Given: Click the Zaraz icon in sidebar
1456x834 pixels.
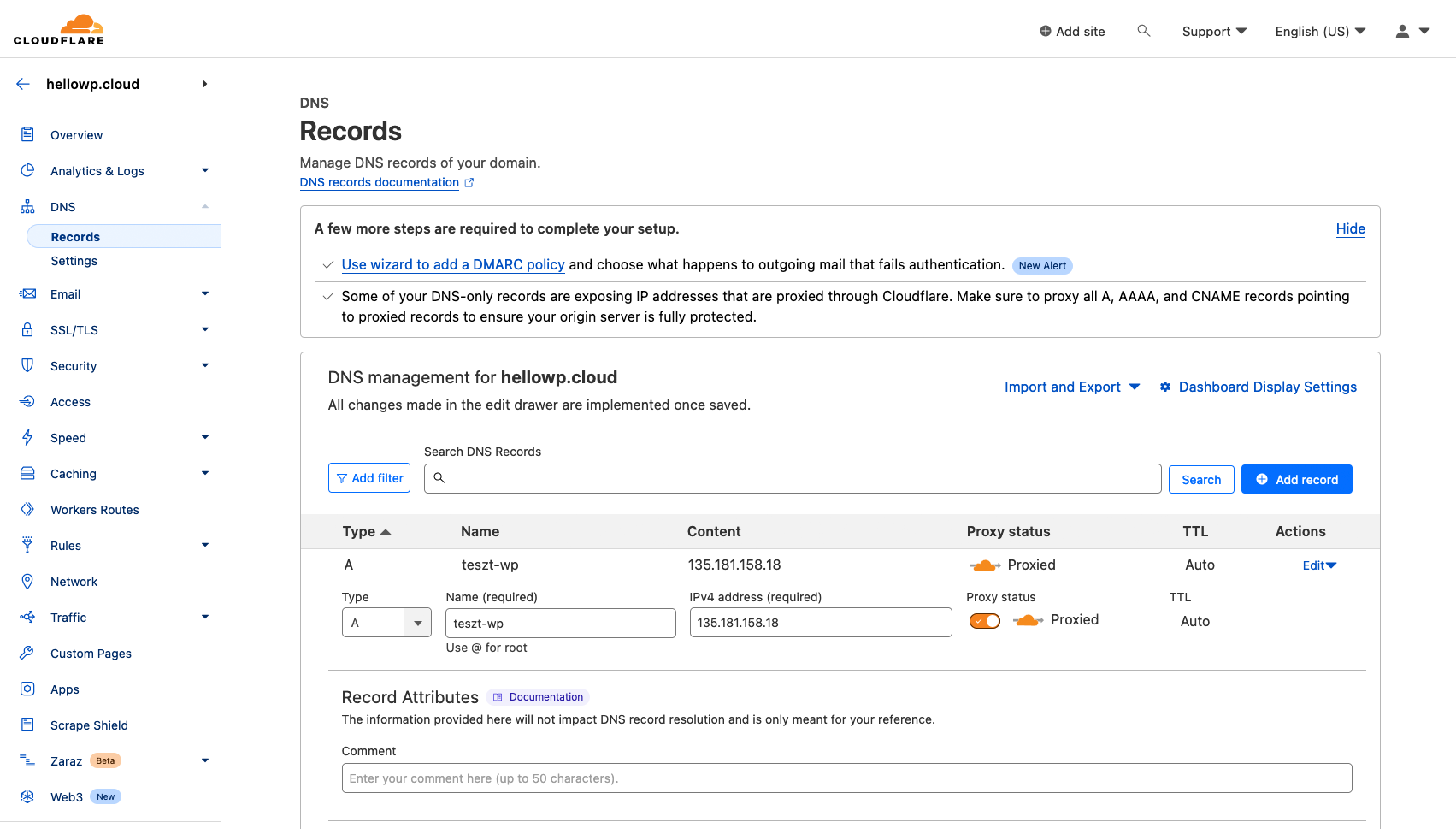Looking at the screenshot, I should click(27, 760).
